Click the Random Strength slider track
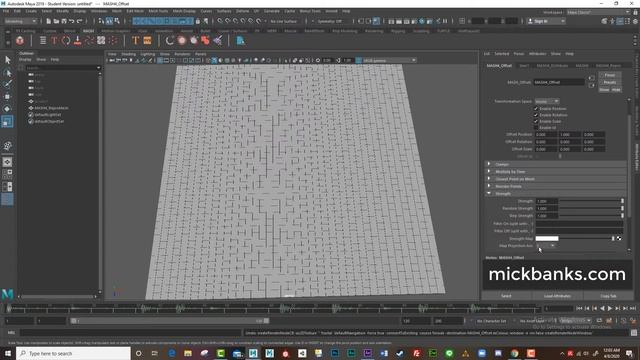 [x=591, y=209]
